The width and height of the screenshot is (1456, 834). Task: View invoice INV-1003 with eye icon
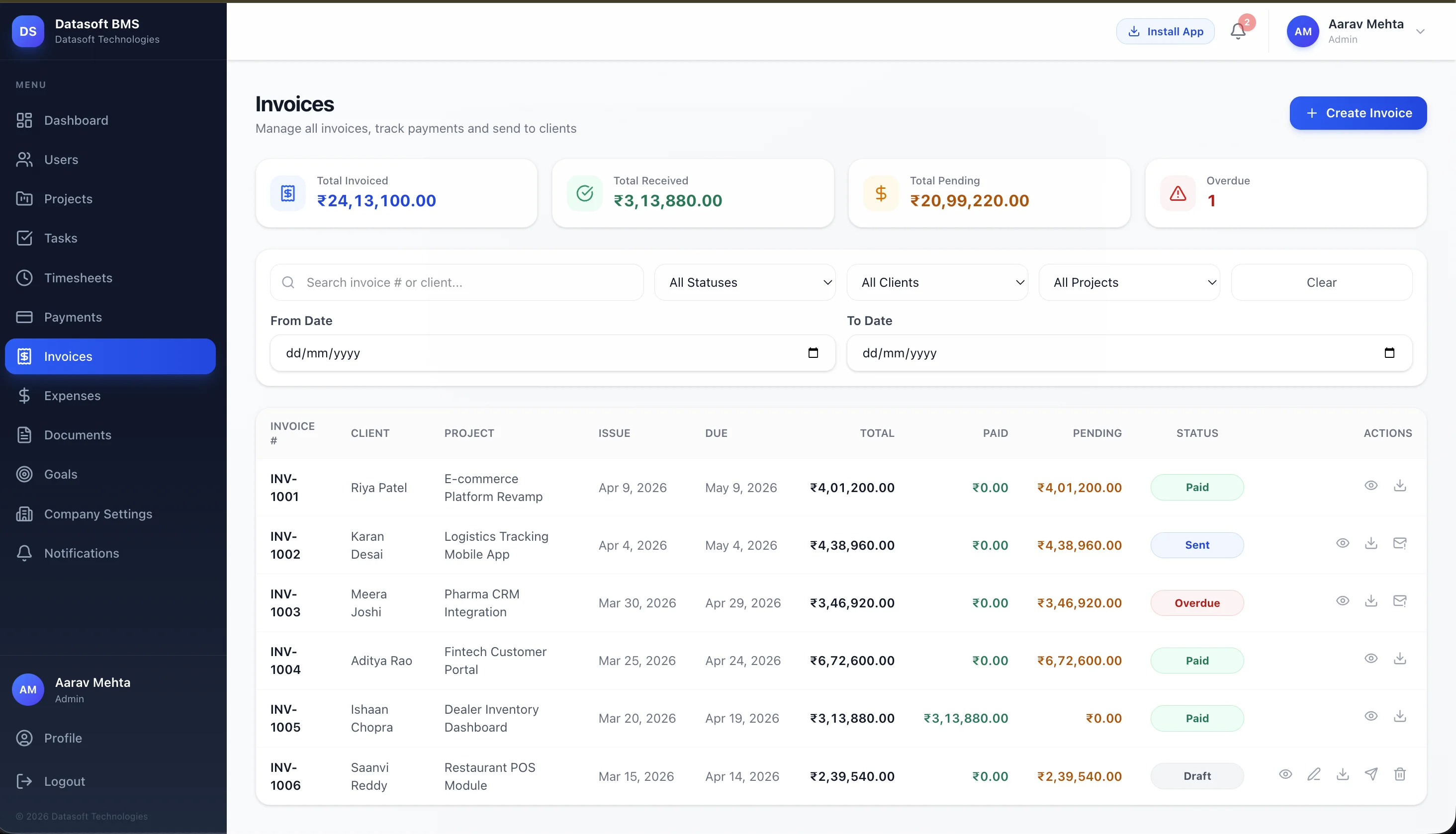pyautogui.click(x=1342, y=601)
